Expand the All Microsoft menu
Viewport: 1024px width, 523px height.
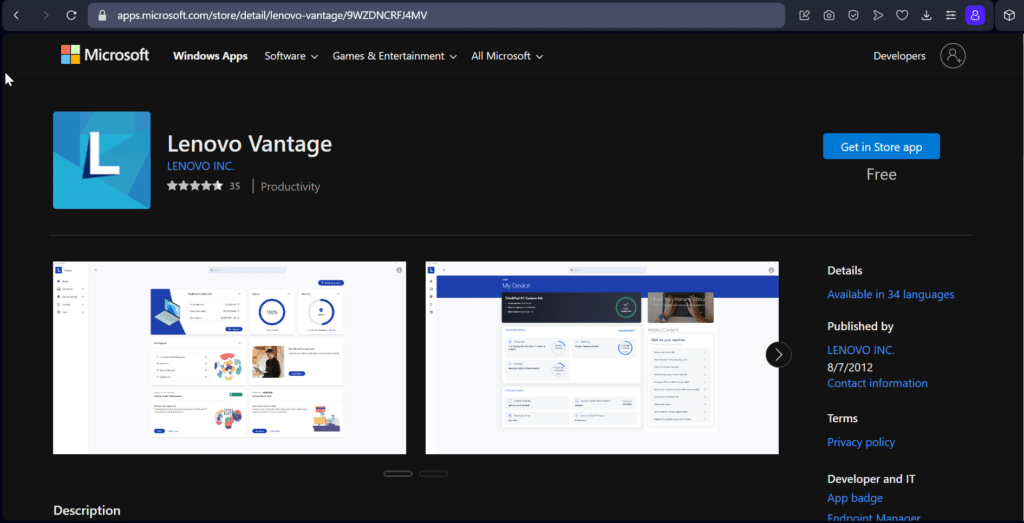(x=507, y=56)
